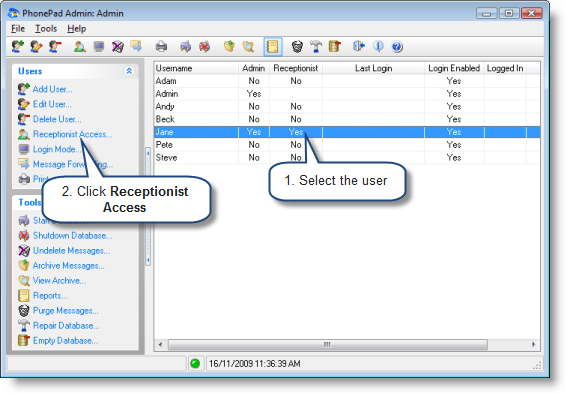This screenshot has width=566, height=394.
Task: Click the blue info About toolbar icon
Action: 378,47
